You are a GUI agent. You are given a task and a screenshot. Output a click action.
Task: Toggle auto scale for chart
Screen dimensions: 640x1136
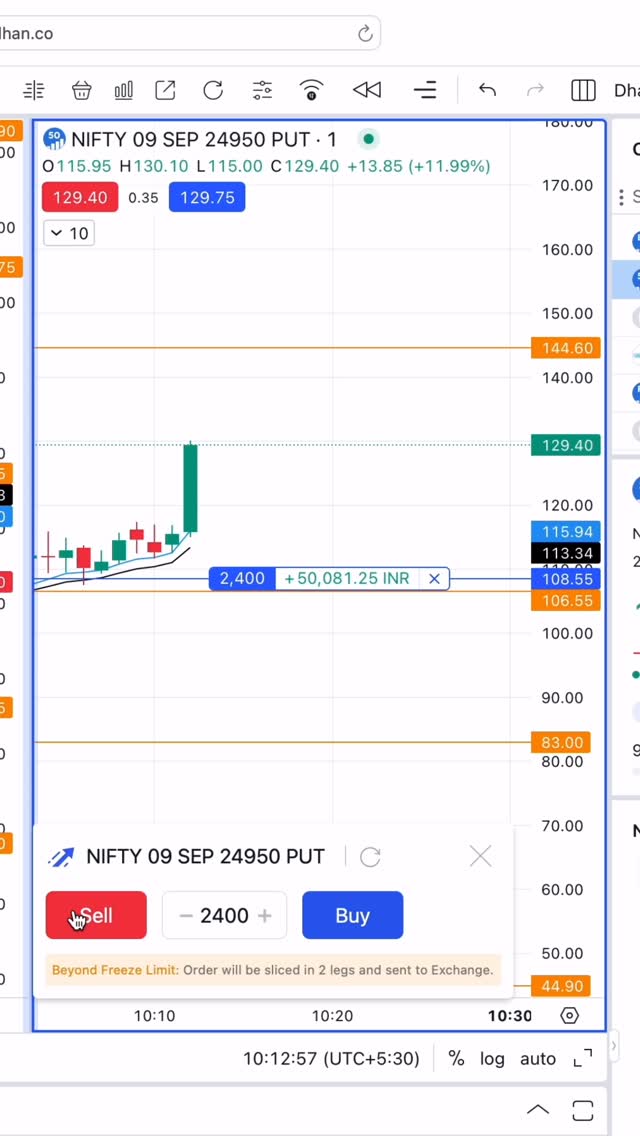pos(538,1058)
